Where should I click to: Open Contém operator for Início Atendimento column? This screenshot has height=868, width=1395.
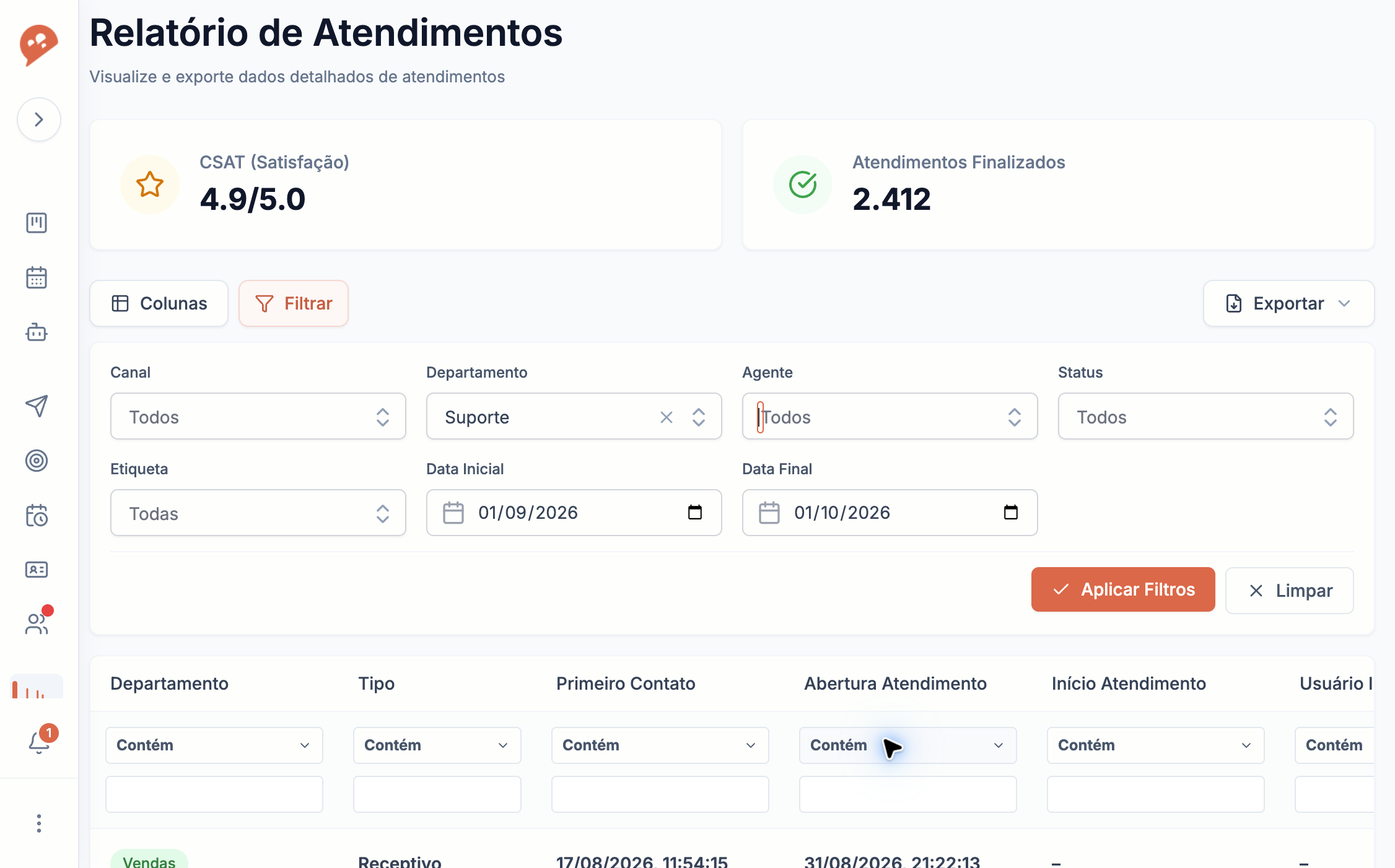pos(1156,745)
